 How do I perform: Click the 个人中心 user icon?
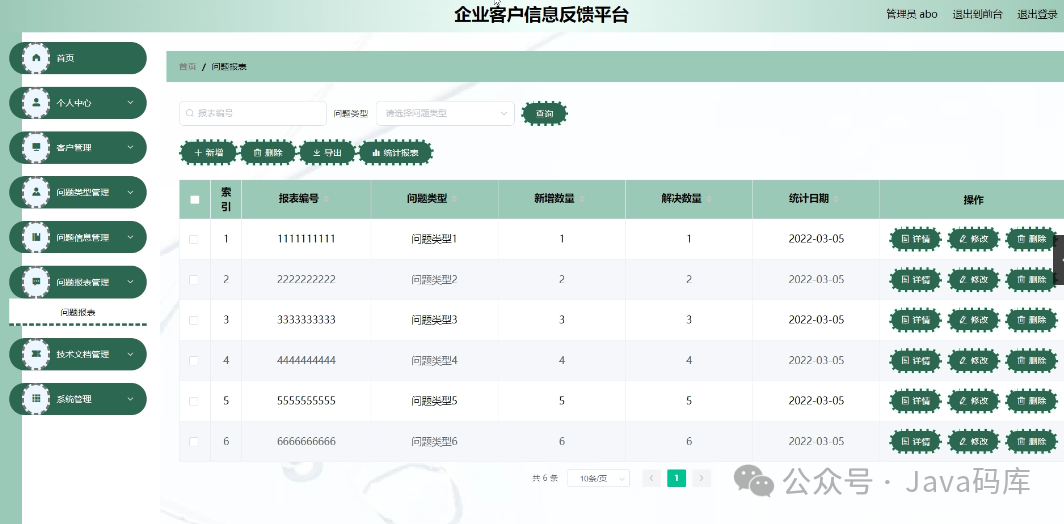(x=36, y=103)
